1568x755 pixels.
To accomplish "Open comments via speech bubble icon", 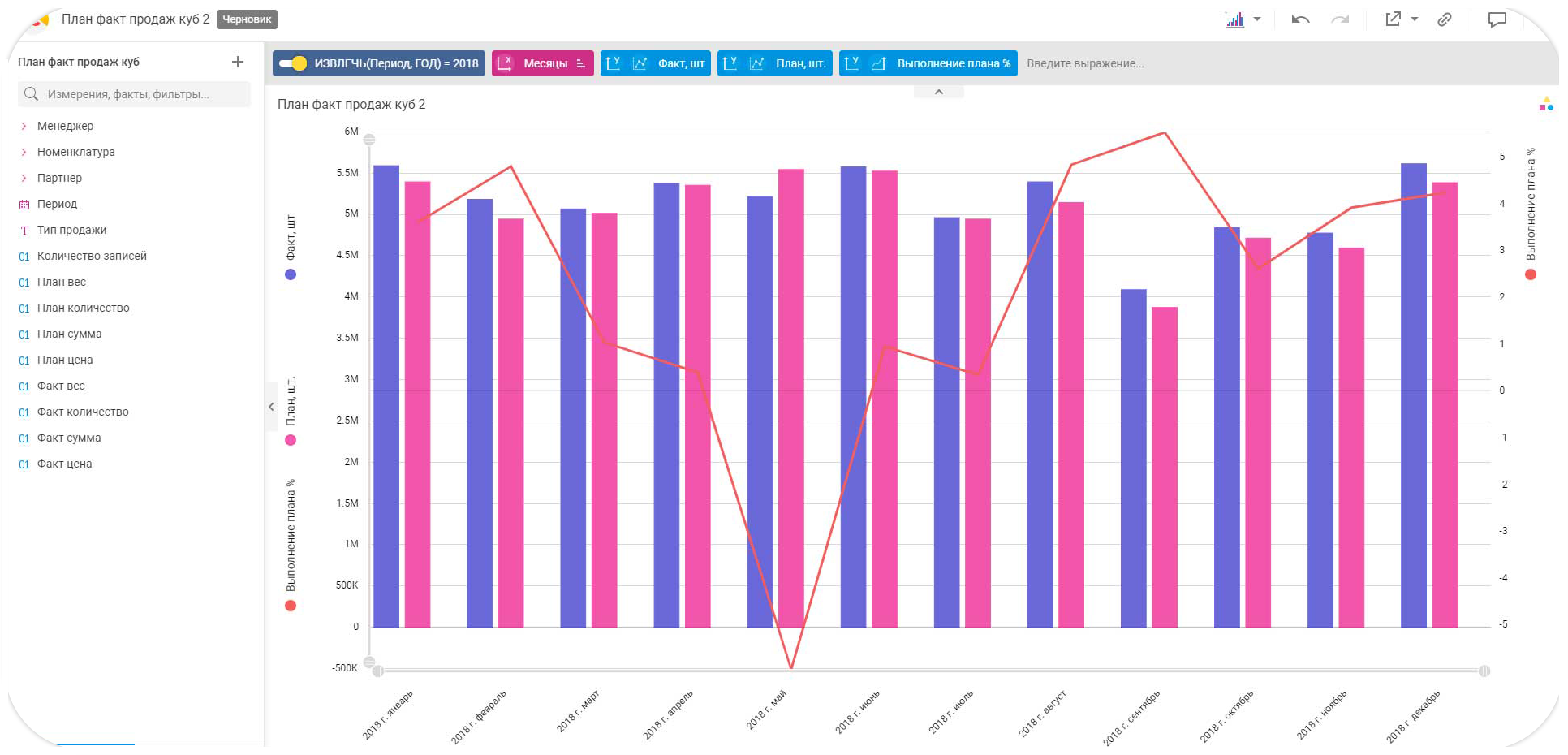I will [1497, 19].
